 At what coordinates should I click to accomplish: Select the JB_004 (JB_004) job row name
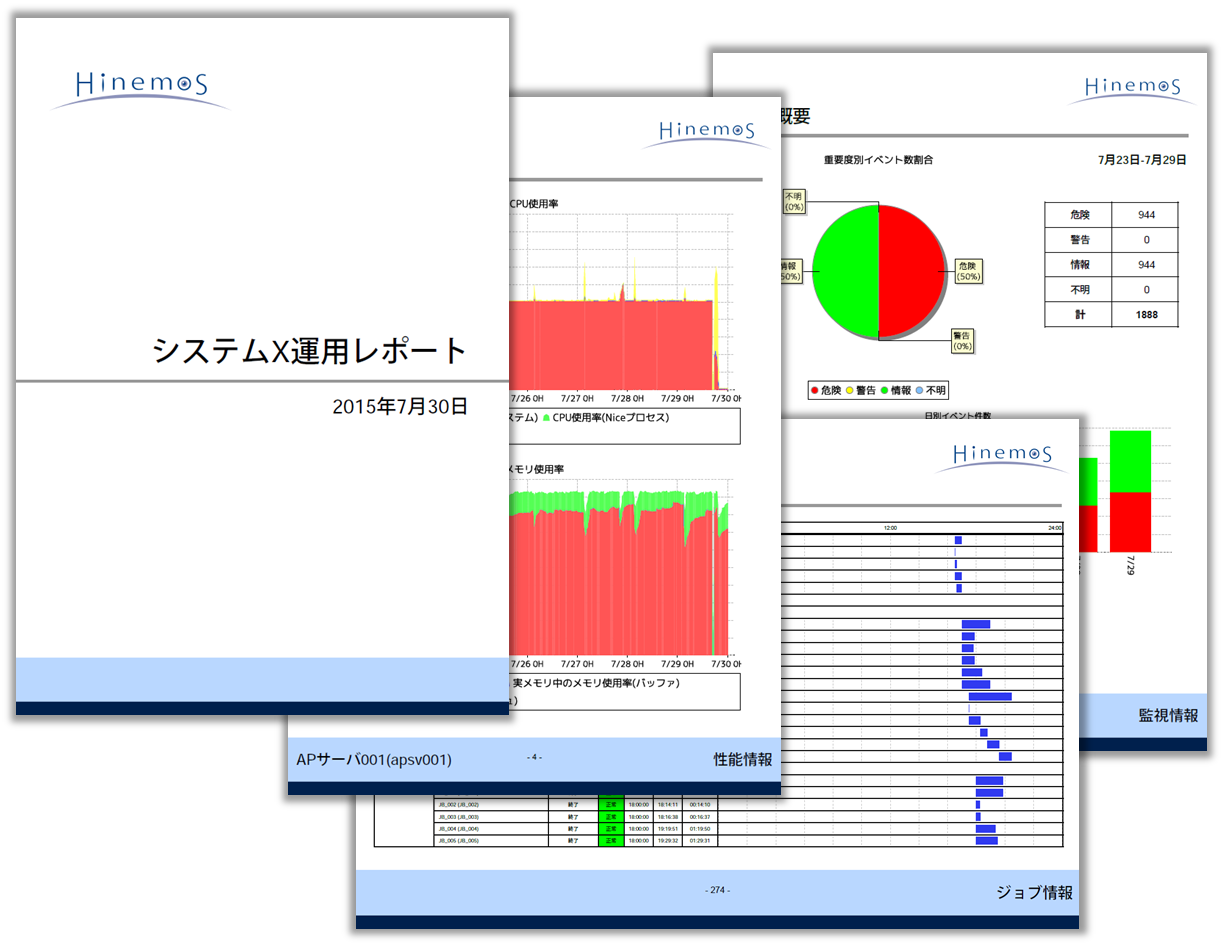point(458,828)
